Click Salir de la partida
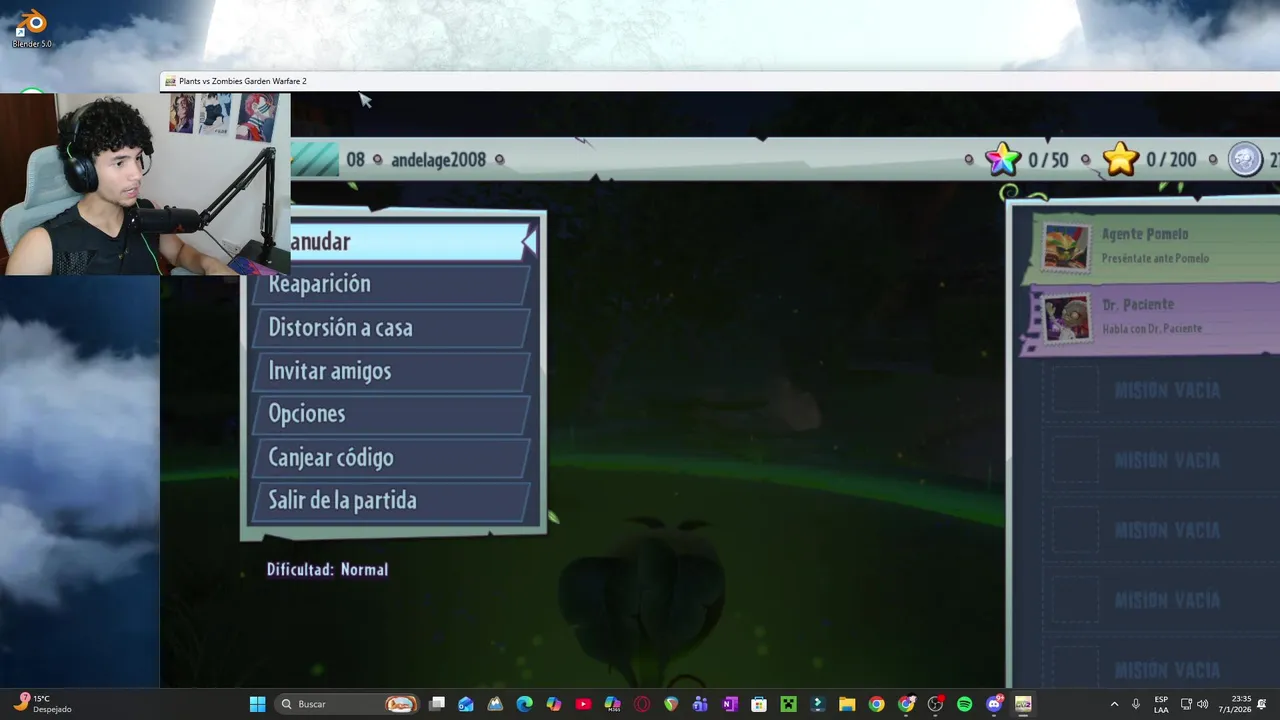This screenshot has width=1280, height=720. pyautogui.click(x=391, y=501)
